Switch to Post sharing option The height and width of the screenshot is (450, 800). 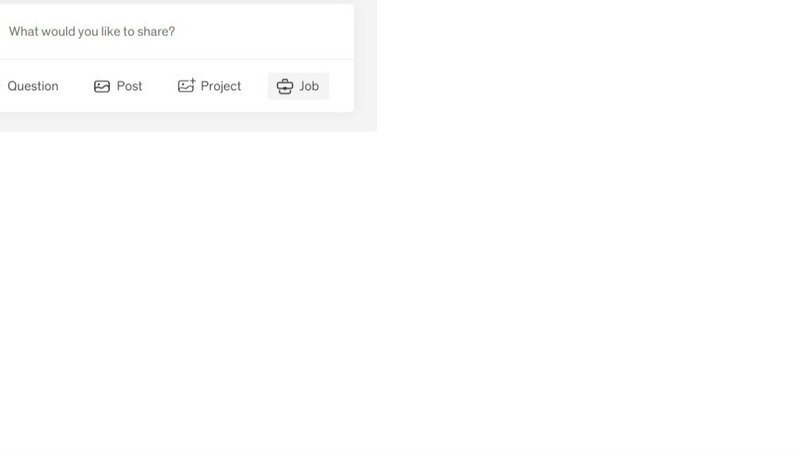point(118,86)
